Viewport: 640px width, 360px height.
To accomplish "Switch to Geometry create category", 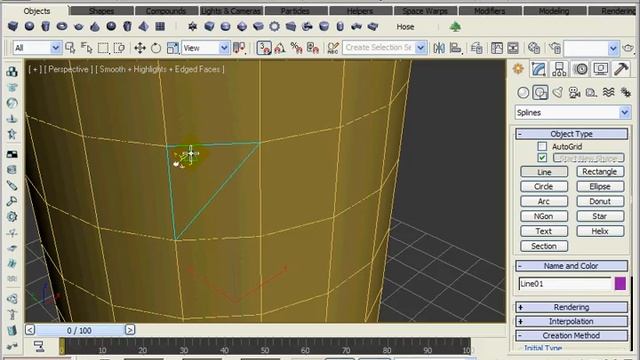I will (523, 93).
